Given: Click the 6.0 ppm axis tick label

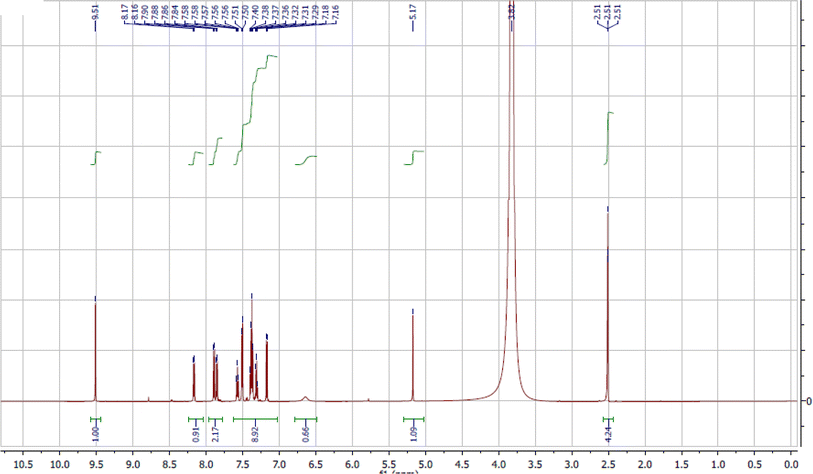Looking at the screenshot, I should click(x=353, y=464).
